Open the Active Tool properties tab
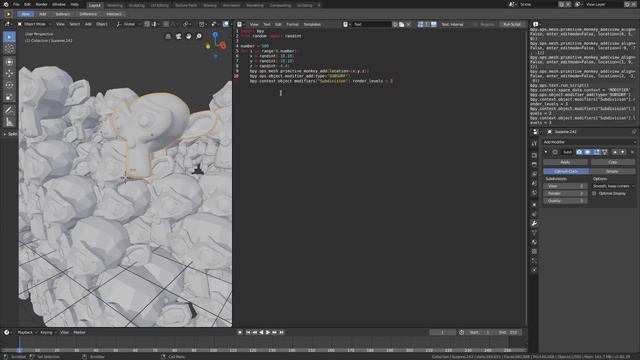 [534, 144]
